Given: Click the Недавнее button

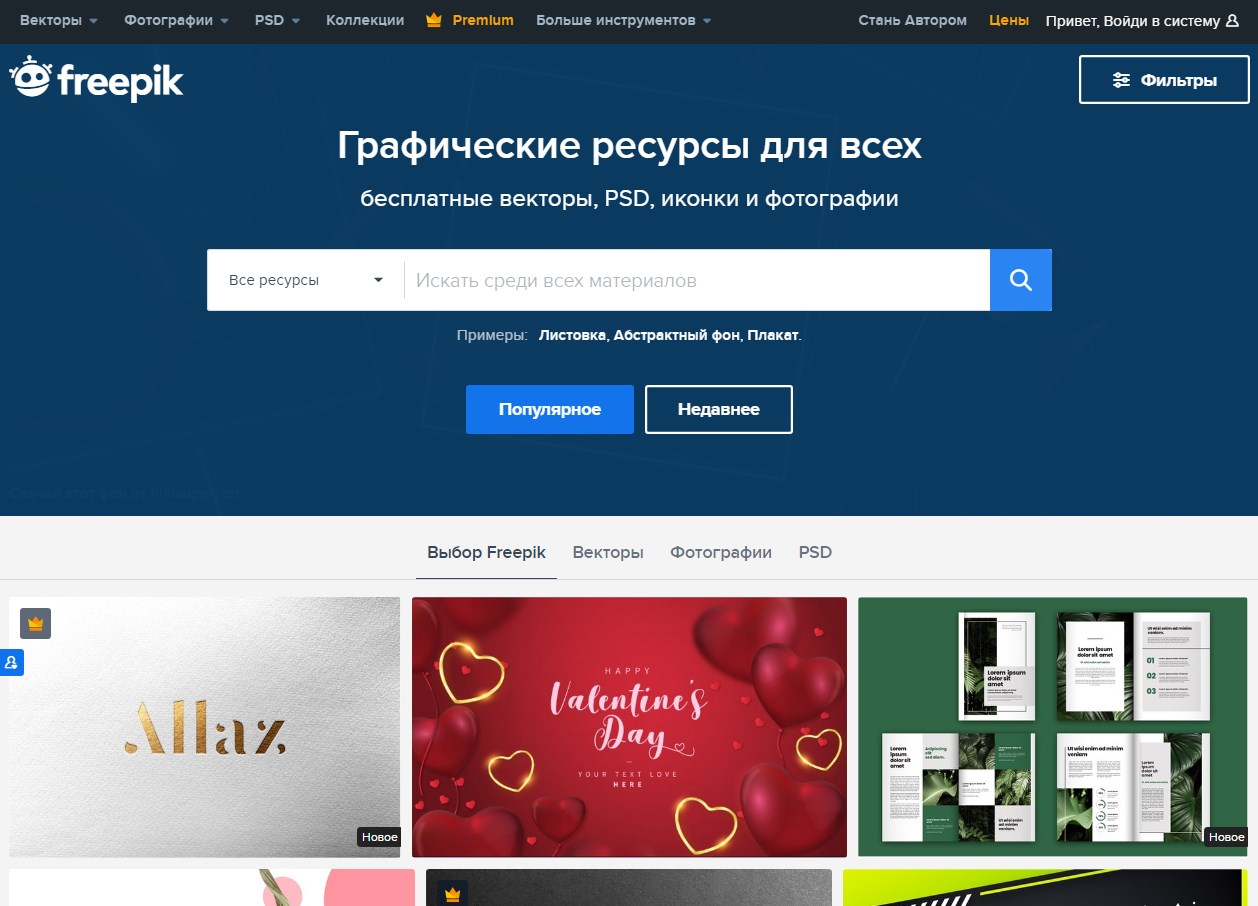Looking at the screenshot, I should (x=719, y=409).
